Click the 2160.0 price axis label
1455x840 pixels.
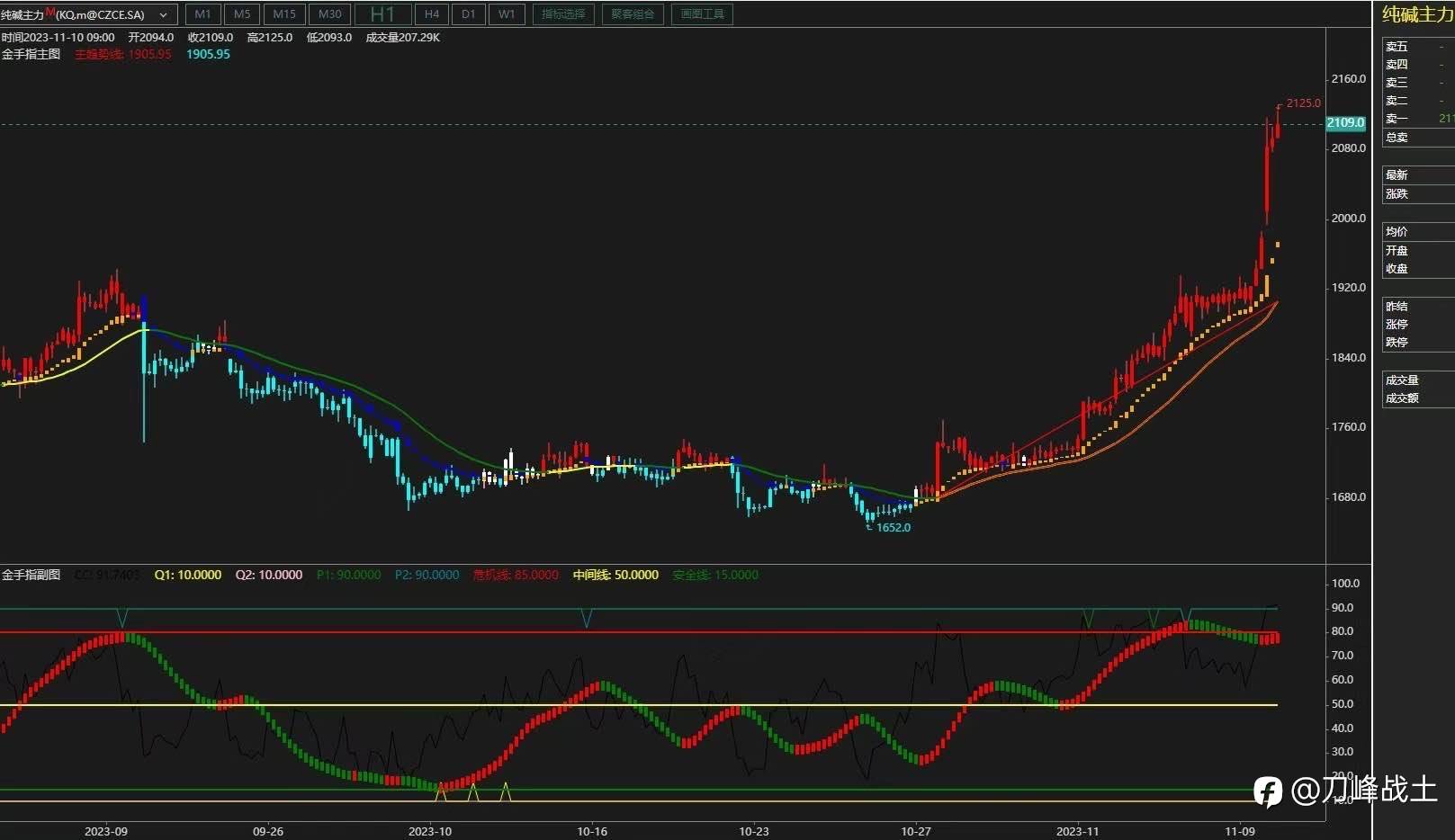pyautogui.click(x=1349, y=79)
